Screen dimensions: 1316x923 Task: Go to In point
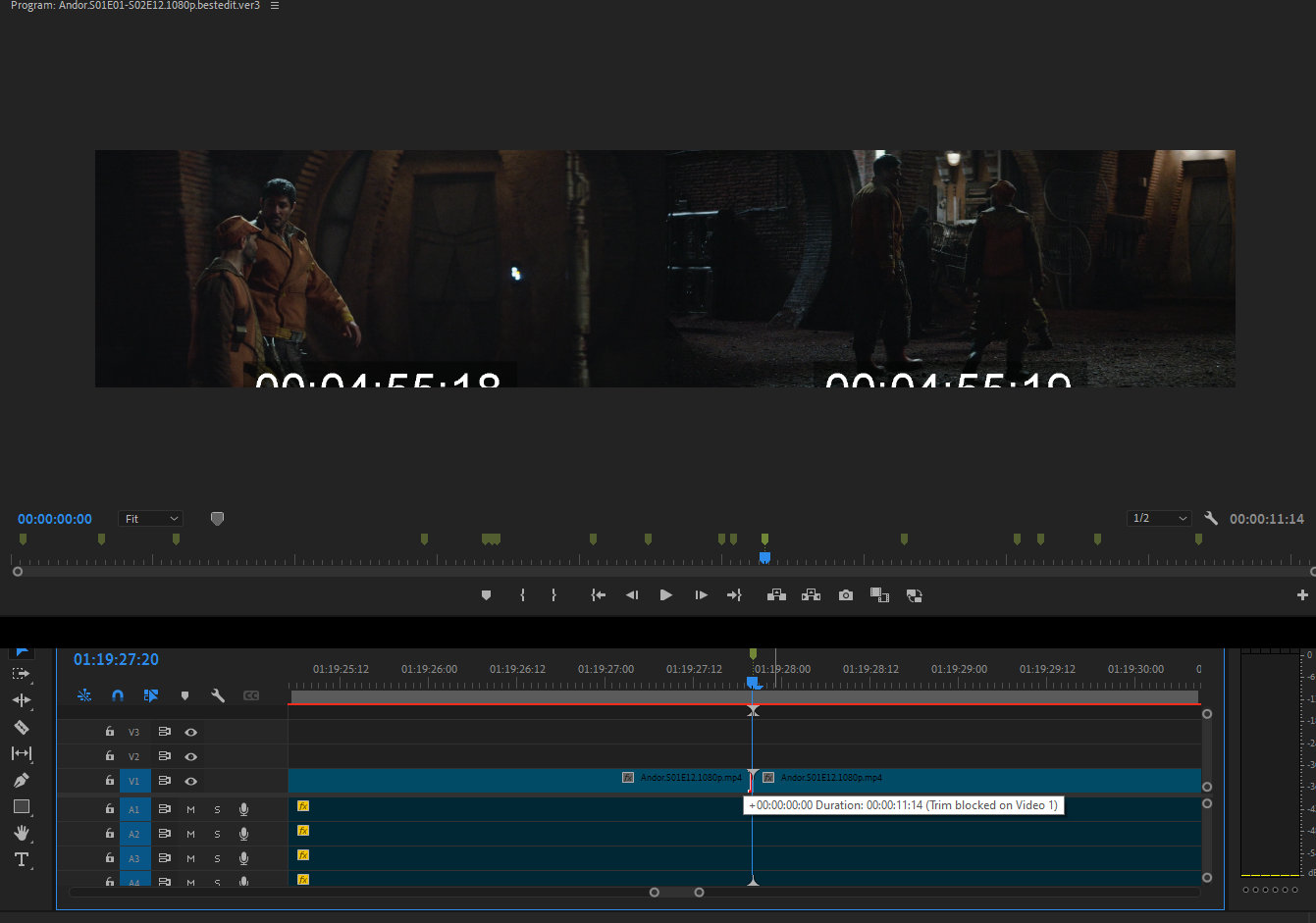pos(598,595)
